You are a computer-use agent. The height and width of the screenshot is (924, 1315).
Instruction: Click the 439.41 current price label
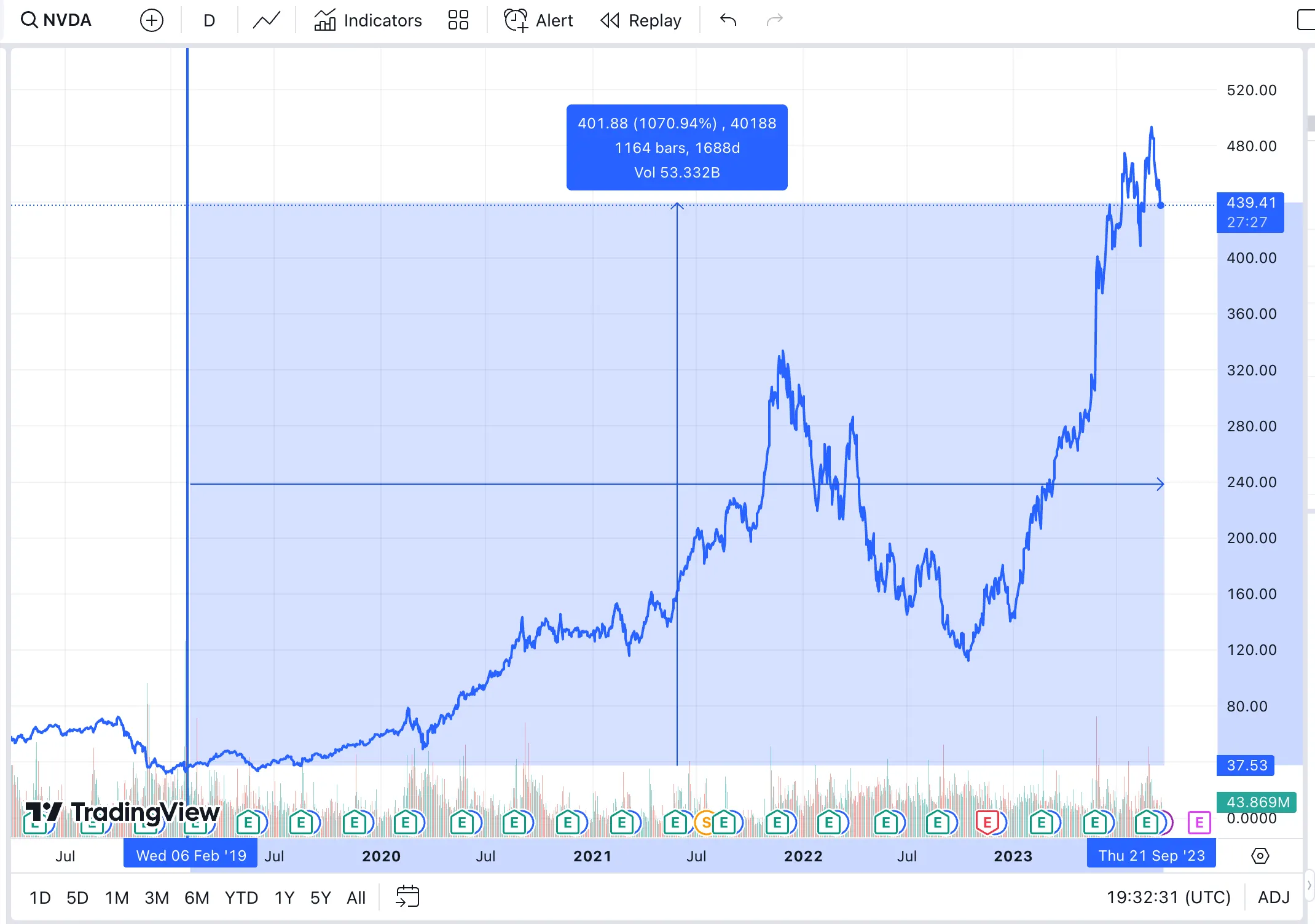click(x=1250, y=212)
